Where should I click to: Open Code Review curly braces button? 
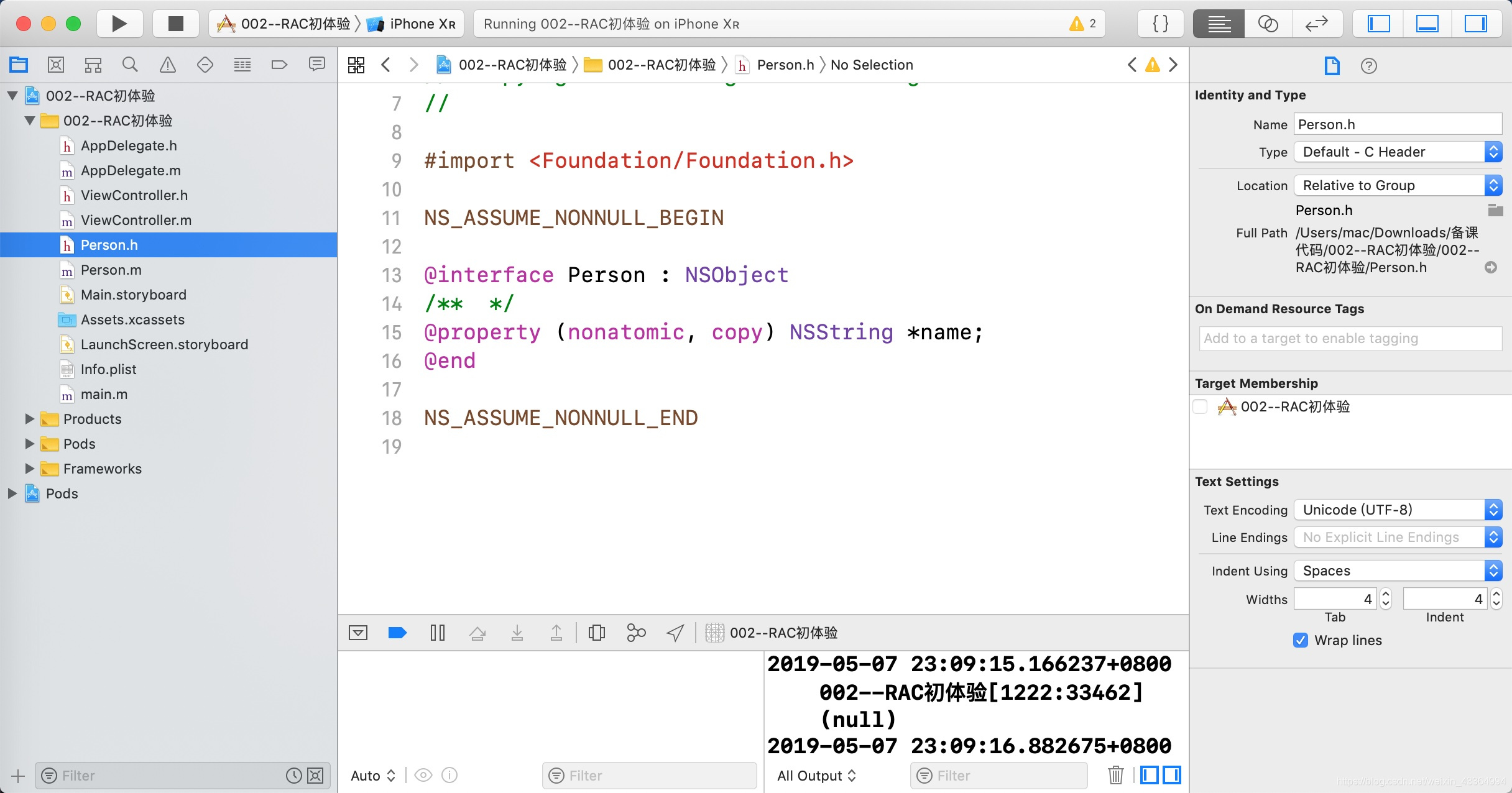click(1160, 24)
